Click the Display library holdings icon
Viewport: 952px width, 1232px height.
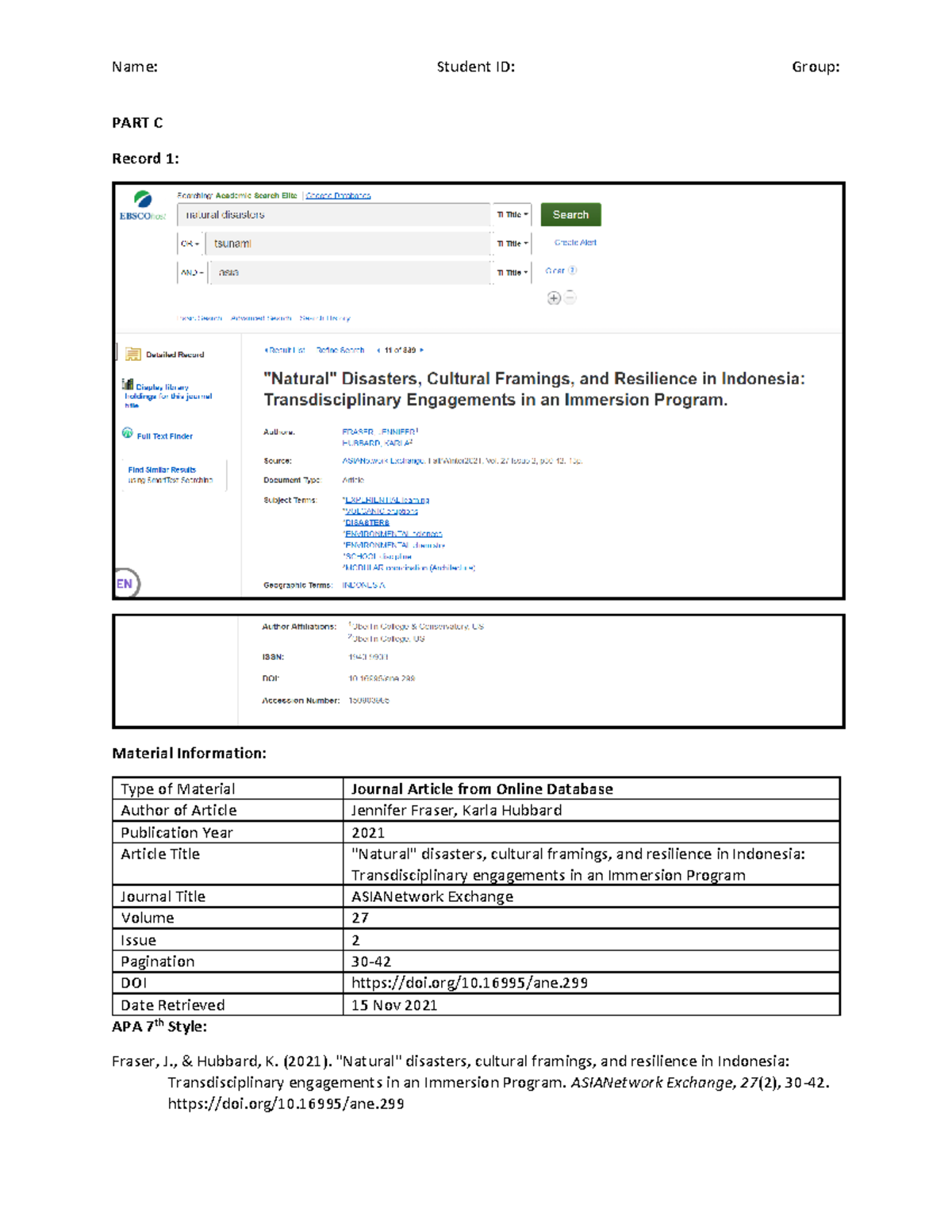128,383
